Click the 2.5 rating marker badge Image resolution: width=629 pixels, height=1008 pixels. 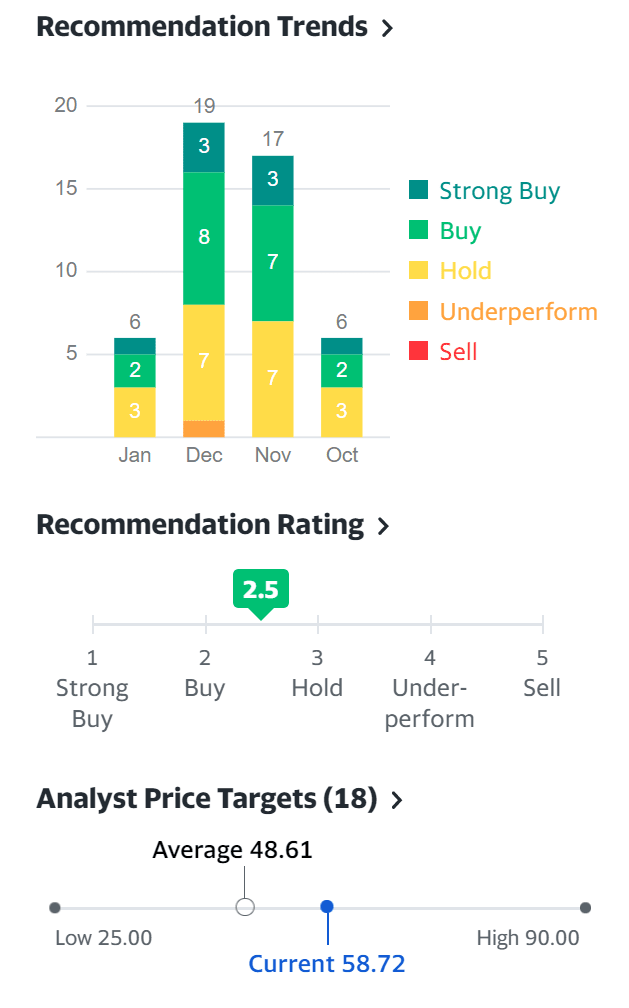[x=260, y=590]
